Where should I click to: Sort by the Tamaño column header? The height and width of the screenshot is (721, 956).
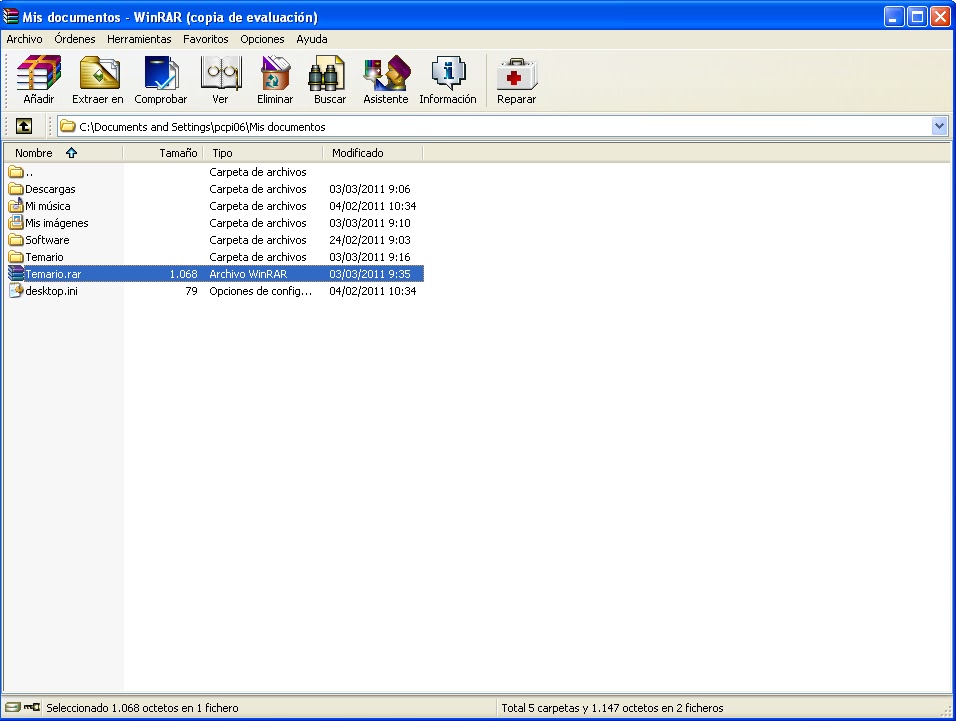click(163, 153)
